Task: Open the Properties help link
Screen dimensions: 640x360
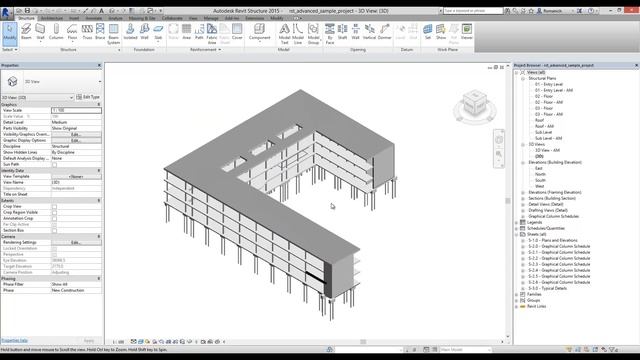Action: (x=15, y=340)
